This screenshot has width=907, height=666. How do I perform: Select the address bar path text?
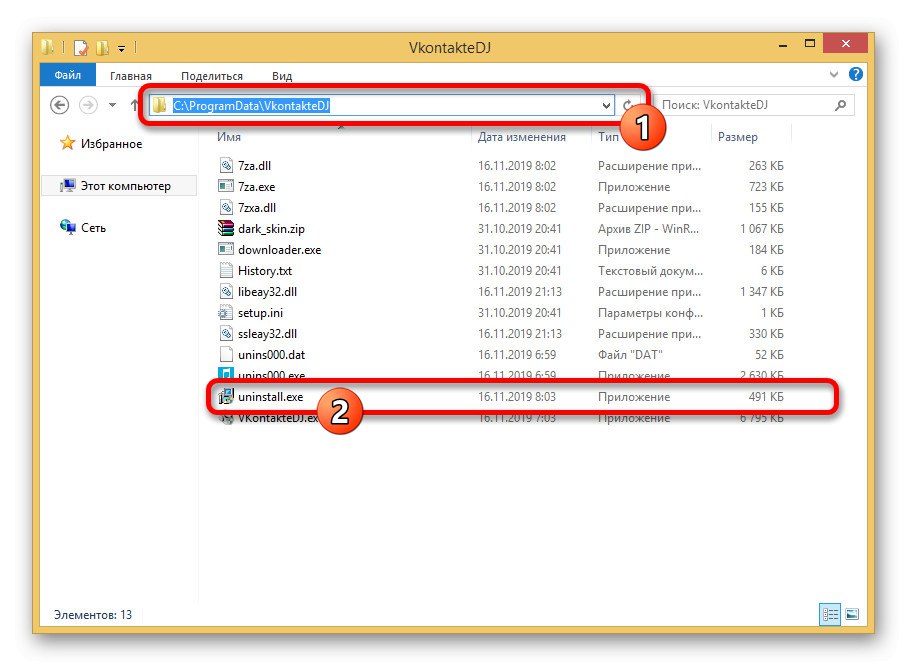pyautogui.click(x=251, y=106)
